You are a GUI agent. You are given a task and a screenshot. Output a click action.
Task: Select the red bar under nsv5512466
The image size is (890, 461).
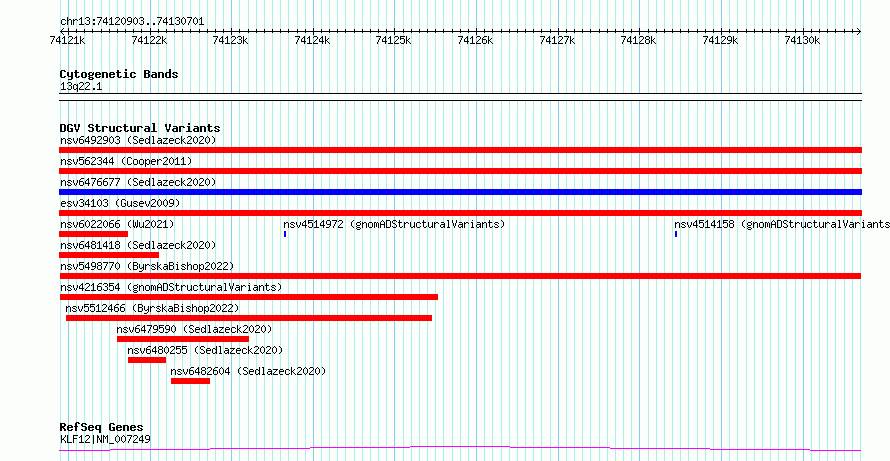pyautogui.click(x=249, y=318)
